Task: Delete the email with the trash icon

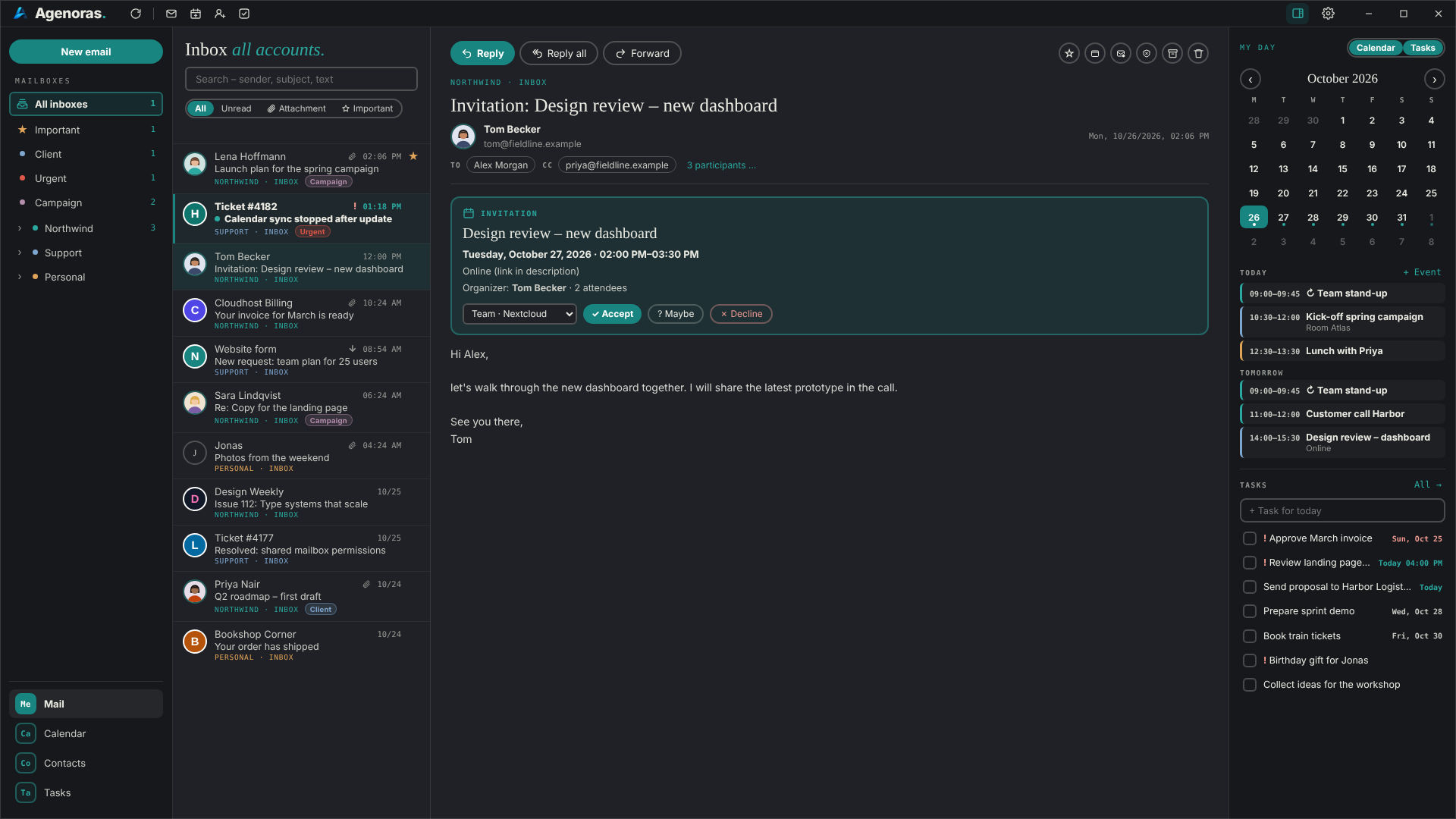Action: [x=1198, y=54]
